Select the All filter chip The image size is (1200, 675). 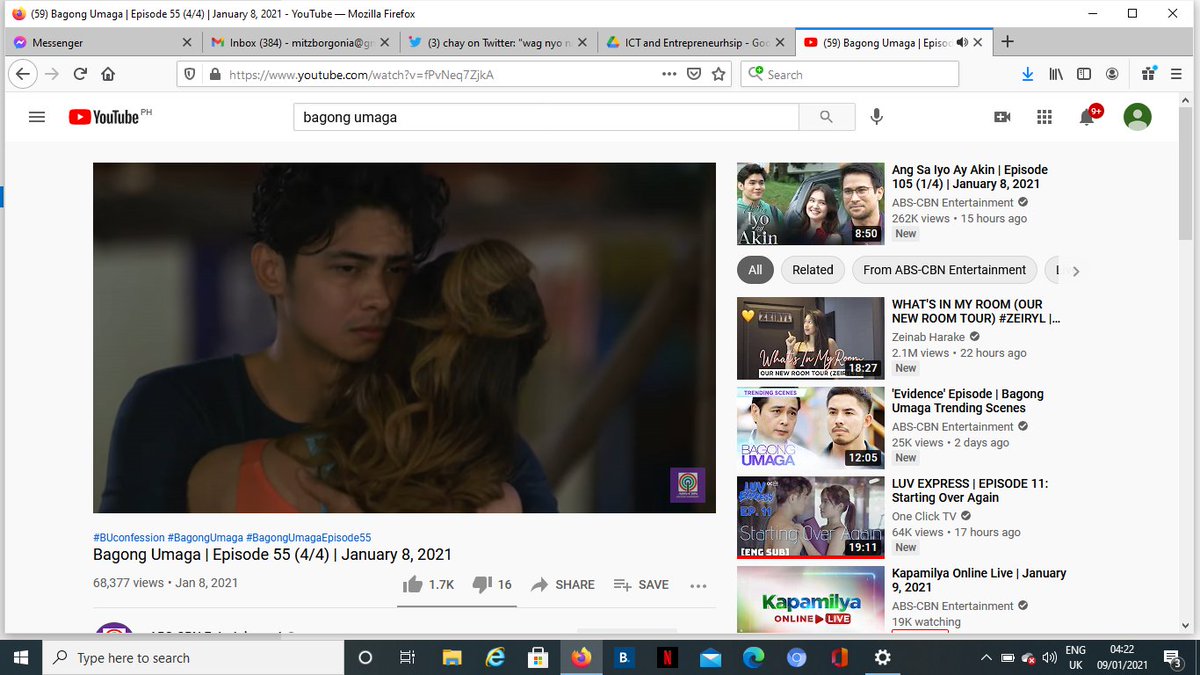pyautogui.click(x=755, y=270)
